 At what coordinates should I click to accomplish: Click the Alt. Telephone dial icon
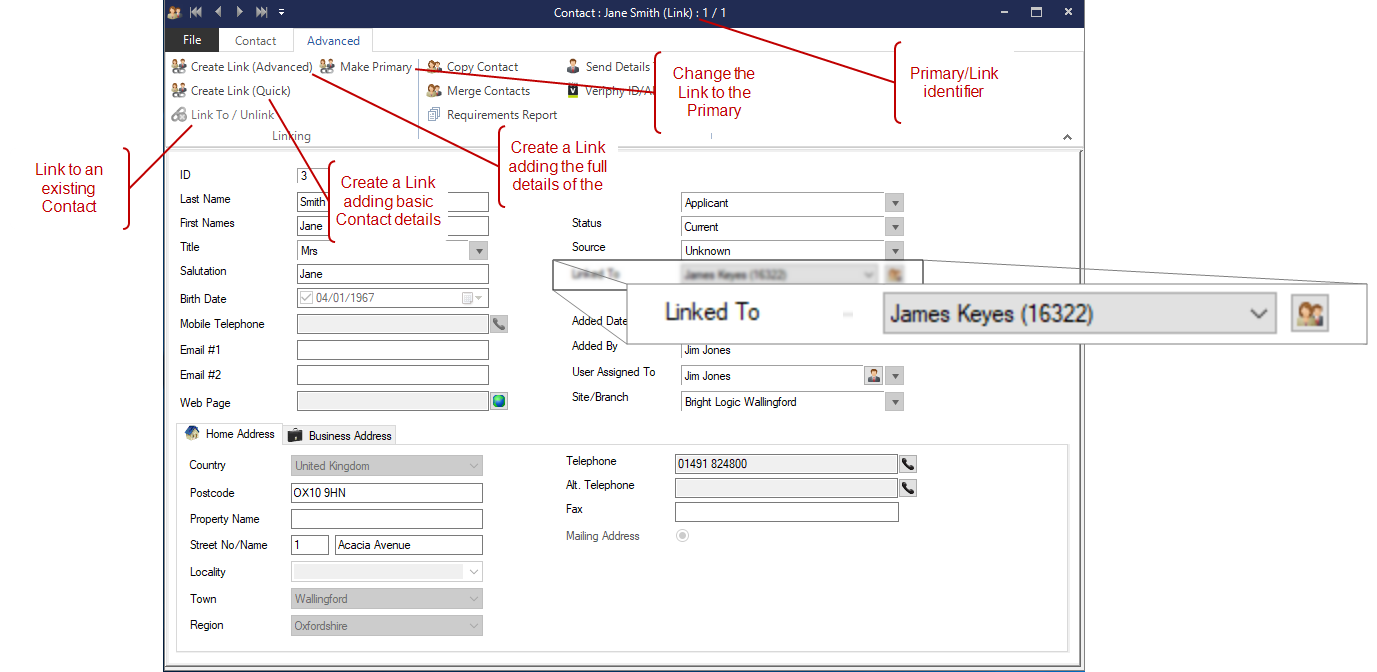point(907,488)
